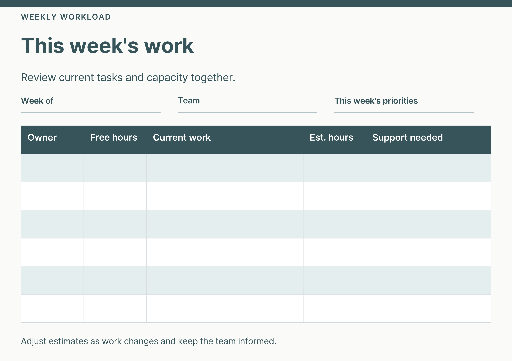512x361 pixels.
Task: Click 'Review current tasks and capacity together.' text
Action: click(x=128, y=77)
